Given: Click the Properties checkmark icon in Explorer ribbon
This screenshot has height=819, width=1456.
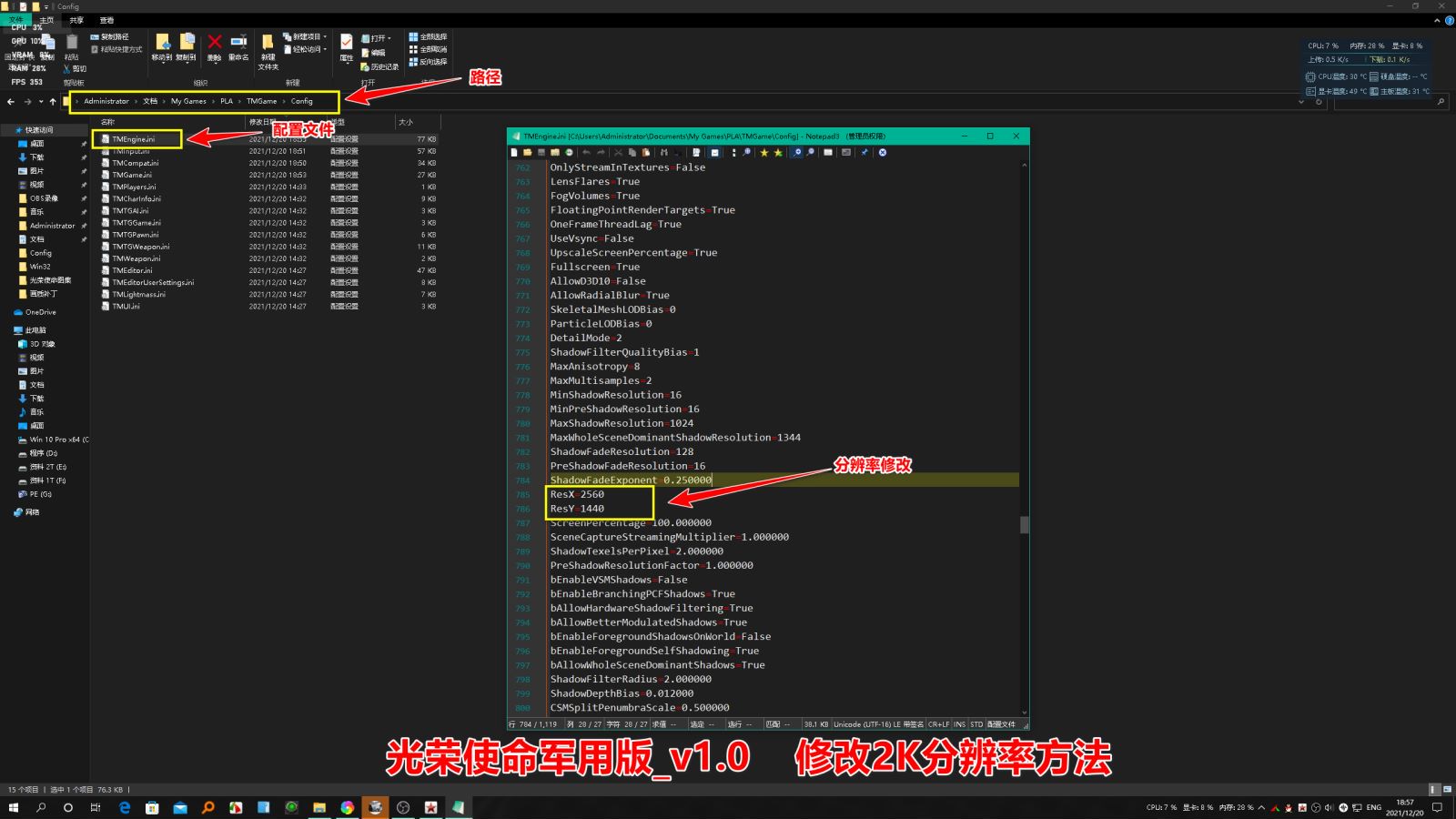Looking at the screenshot, I should pyautogui.click(x=347, y=42).
